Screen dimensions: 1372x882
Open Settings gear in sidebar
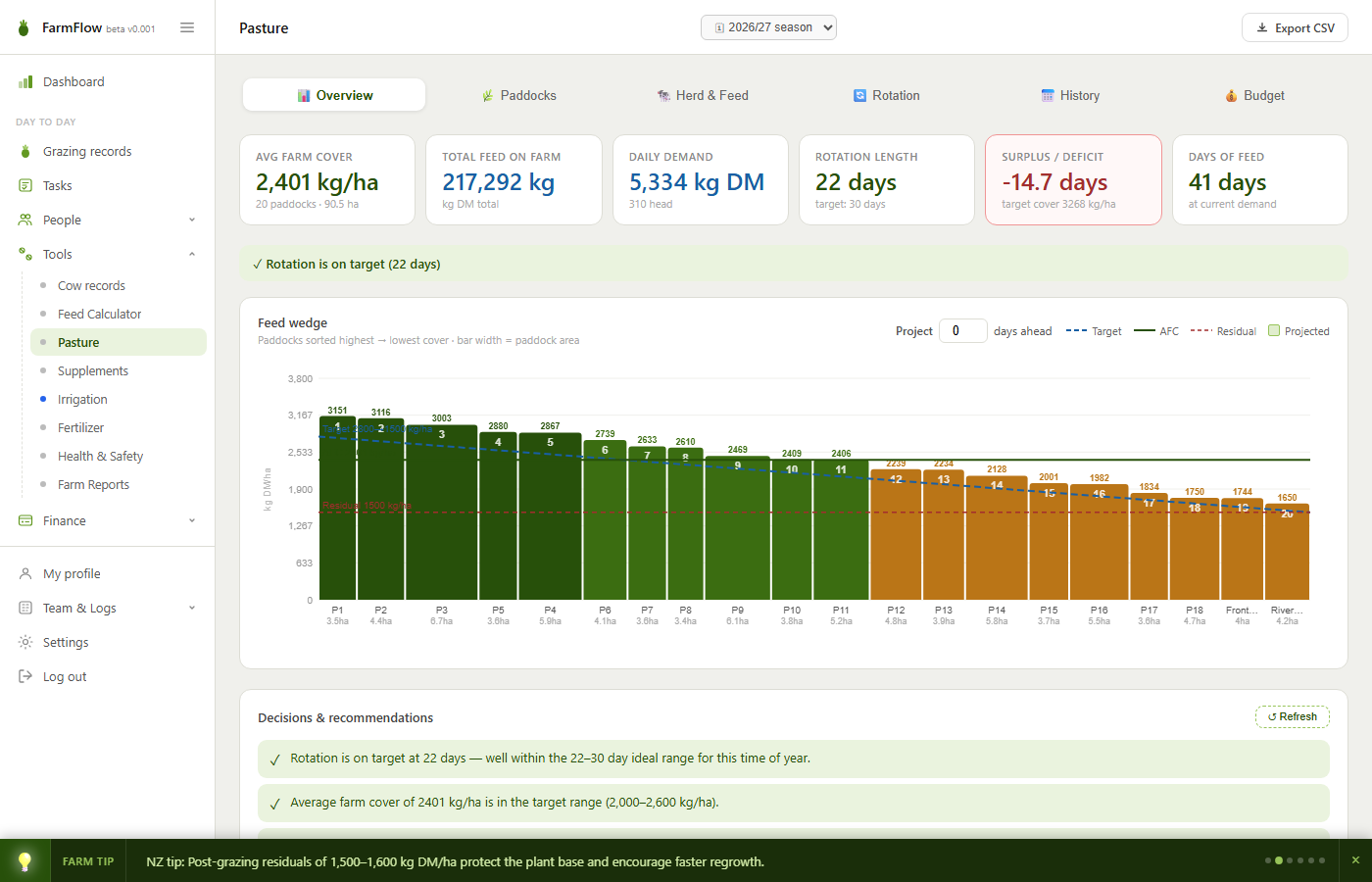click(x=25, y=642)
